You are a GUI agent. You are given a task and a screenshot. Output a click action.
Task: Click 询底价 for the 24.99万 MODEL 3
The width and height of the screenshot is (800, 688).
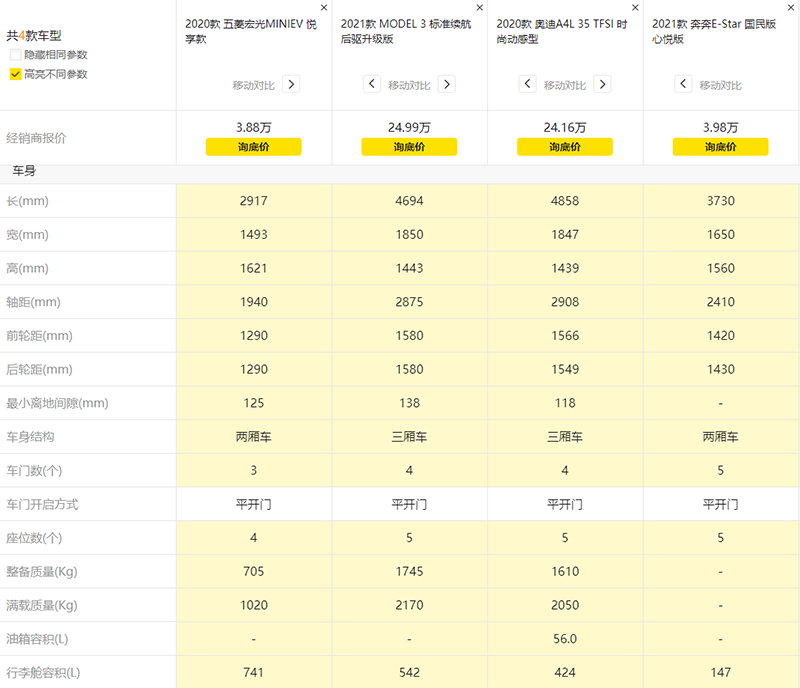(409, 147)
